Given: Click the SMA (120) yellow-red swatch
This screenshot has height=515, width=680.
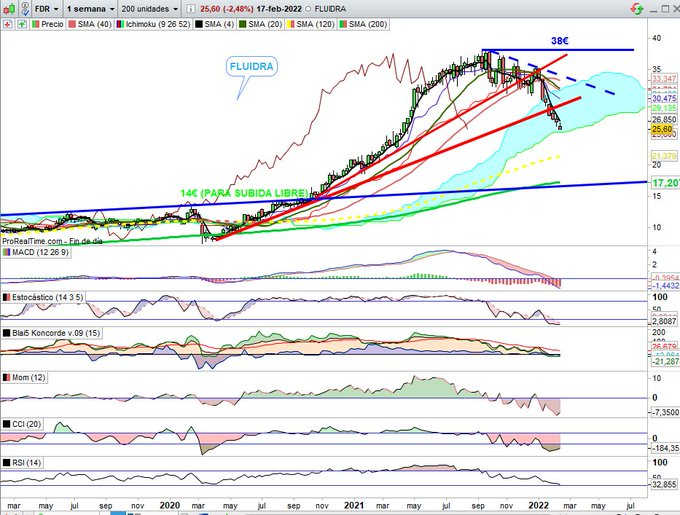Looking at the screenshot, I should coord(291,24).
